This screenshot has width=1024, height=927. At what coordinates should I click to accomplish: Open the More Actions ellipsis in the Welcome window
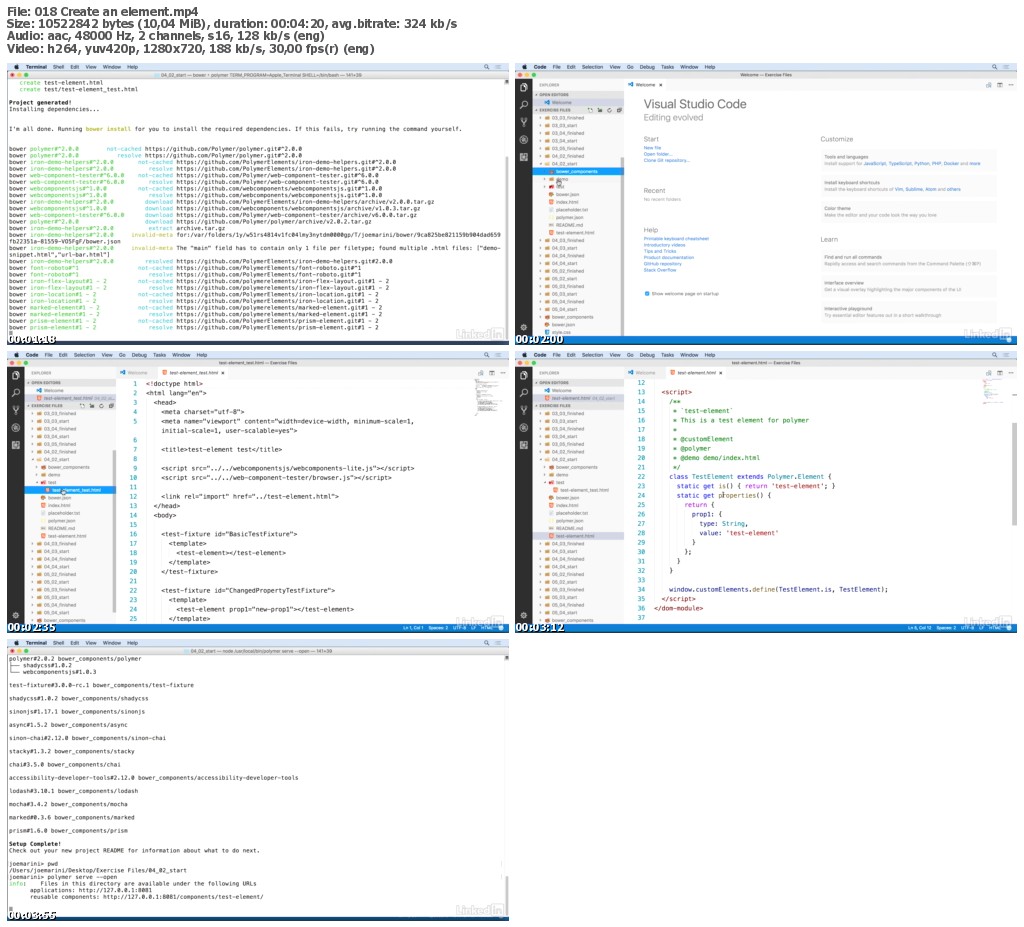(x=1012, y=85)
